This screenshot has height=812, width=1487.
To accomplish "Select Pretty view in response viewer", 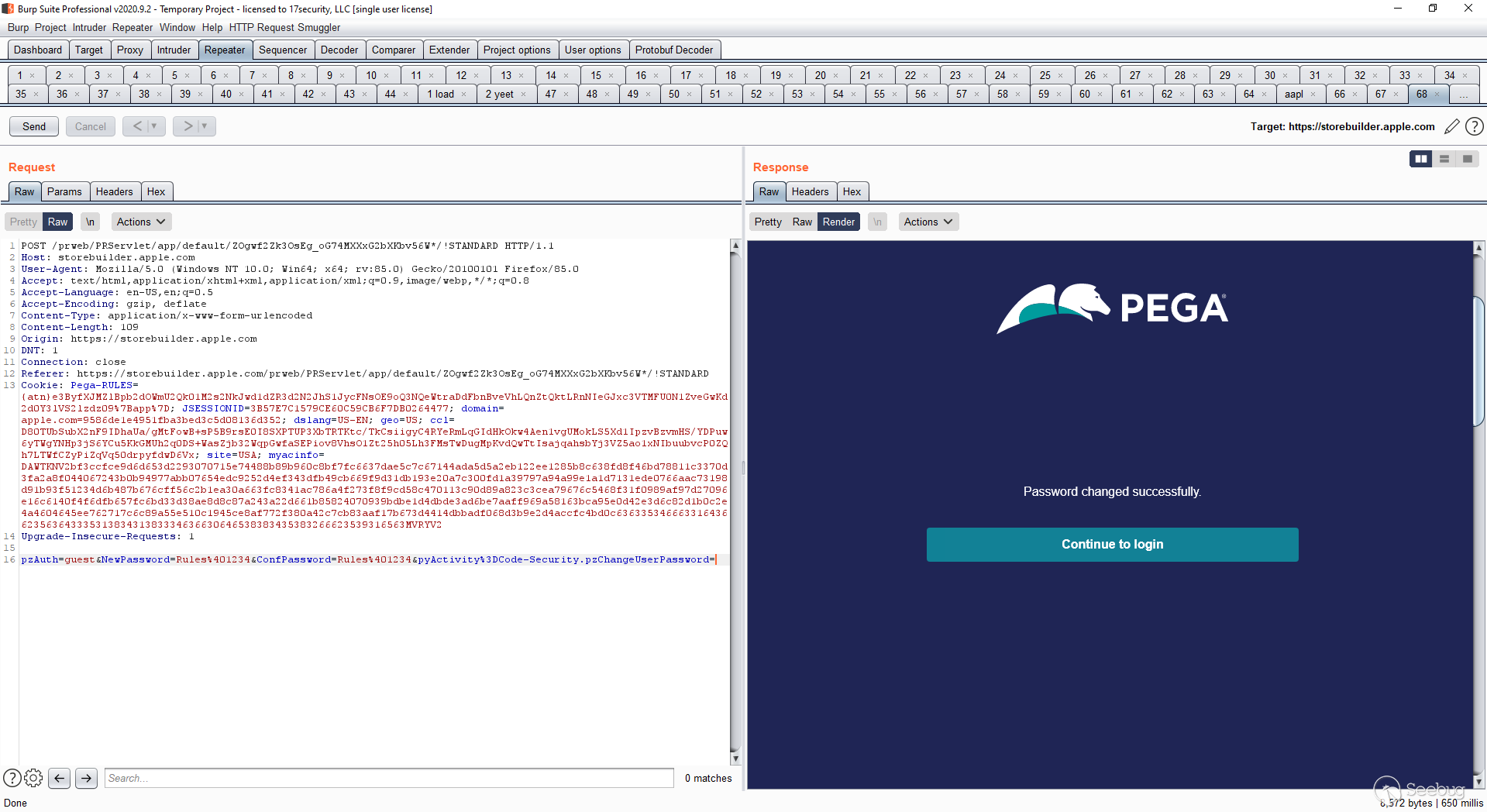I will (768, 222).
